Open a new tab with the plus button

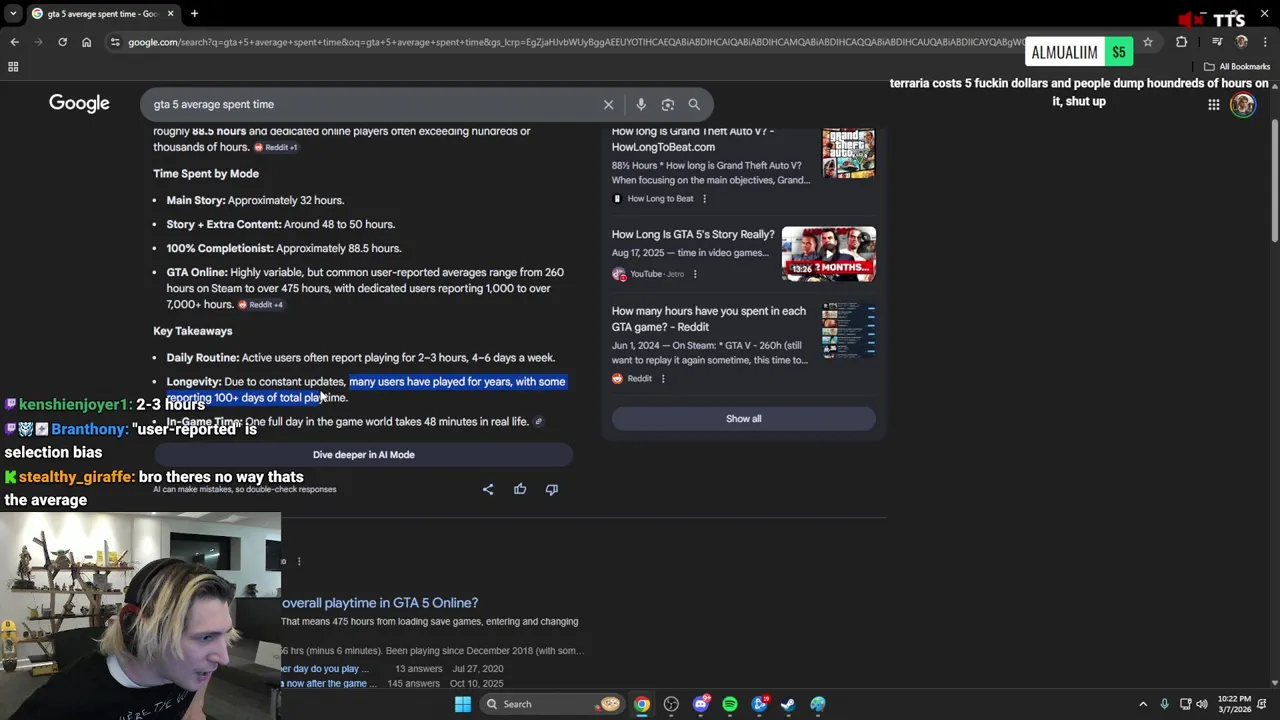pyautogui.click(x=194, y=14)
